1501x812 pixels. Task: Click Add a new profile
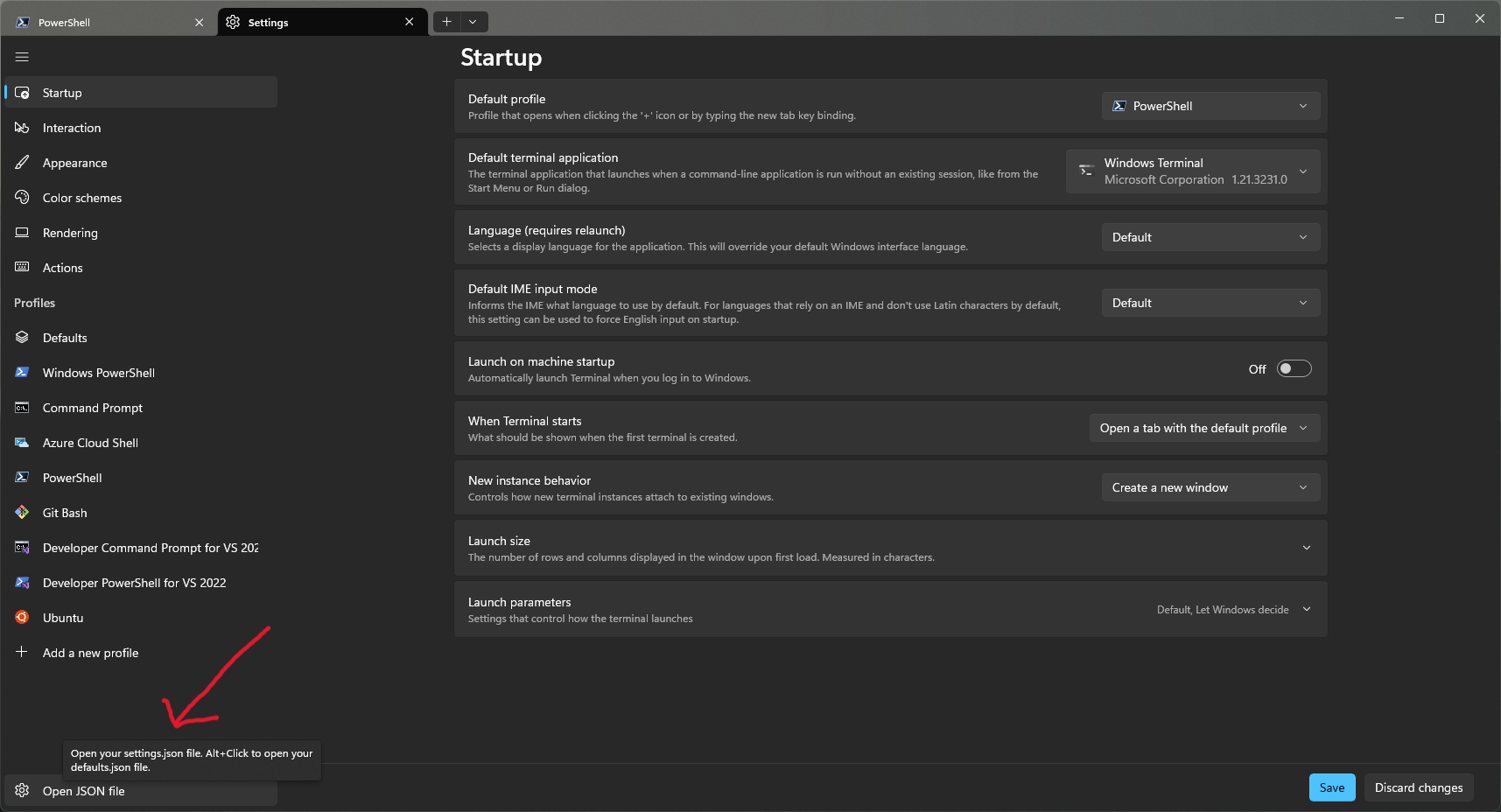point(142,653)
